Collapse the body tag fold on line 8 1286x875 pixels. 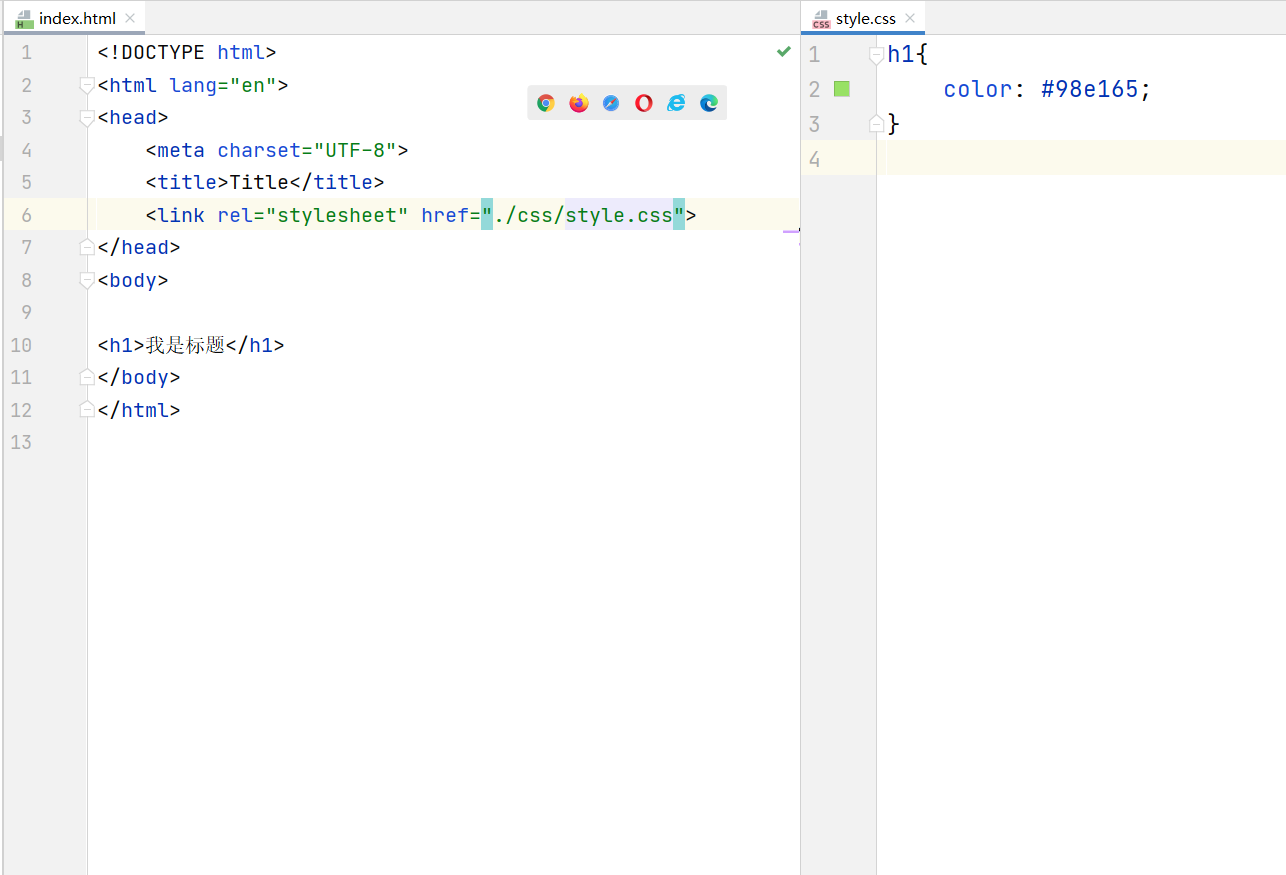coord(87,281)
